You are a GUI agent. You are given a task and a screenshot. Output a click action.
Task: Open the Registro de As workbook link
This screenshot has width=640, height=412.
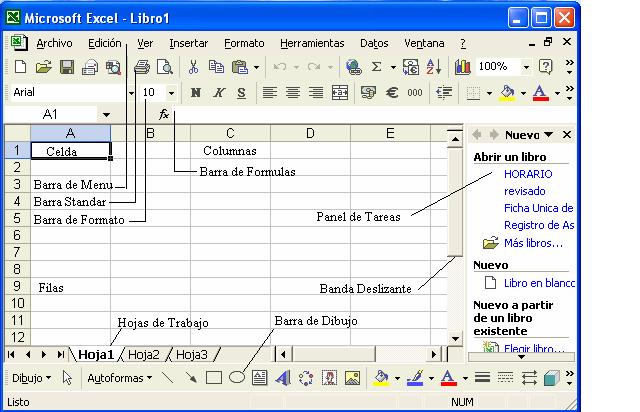coord(539,225)
